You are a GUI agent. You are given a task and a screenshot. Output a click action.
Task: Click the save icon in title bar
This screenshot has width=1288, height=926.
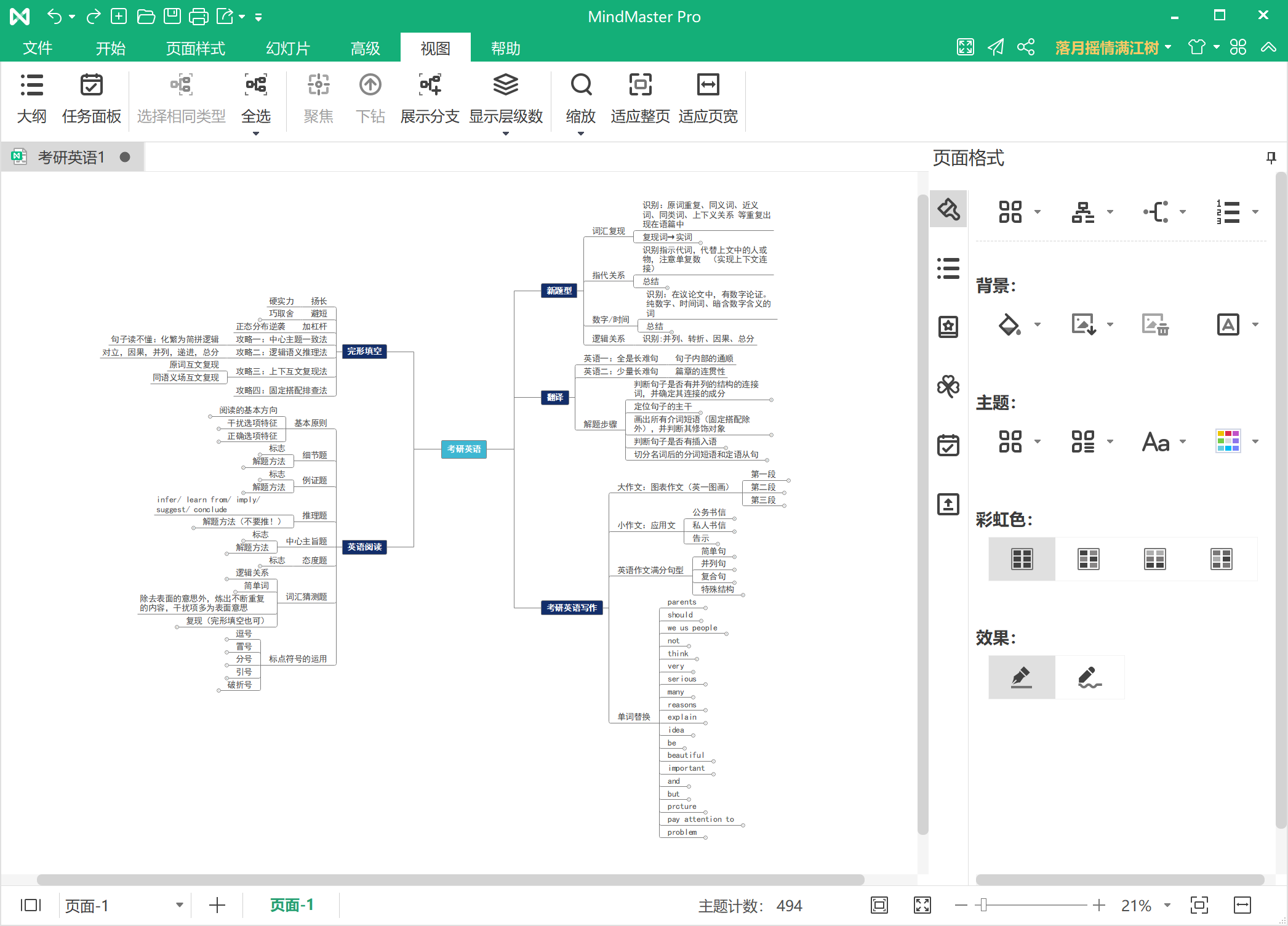172,17
